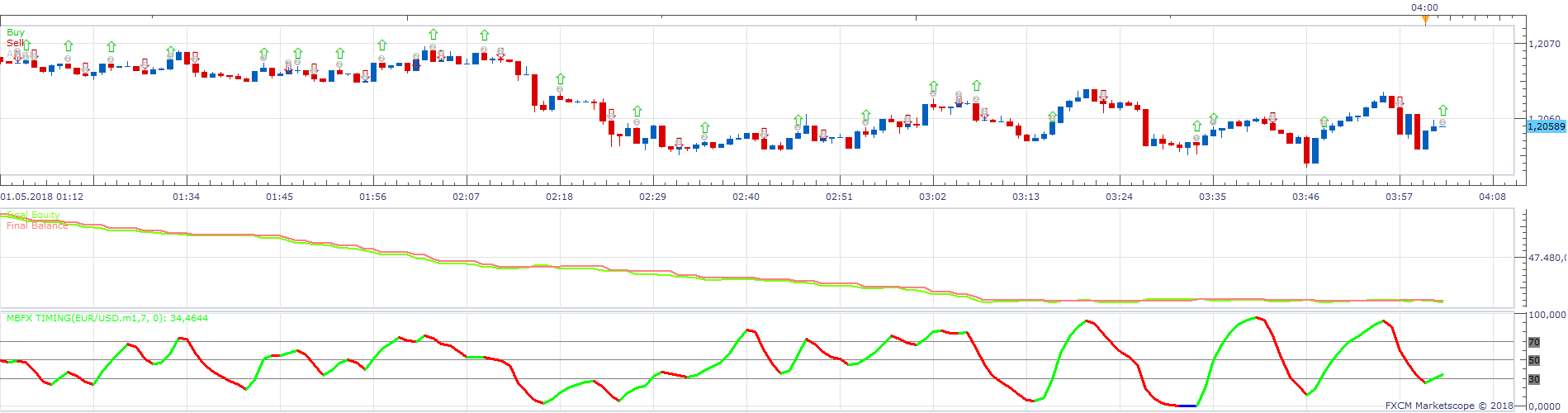Click the 03:02 time axis label
The width and height of the screenshot is (1568, 413).
pyautogui.click(x=933, y=197)
